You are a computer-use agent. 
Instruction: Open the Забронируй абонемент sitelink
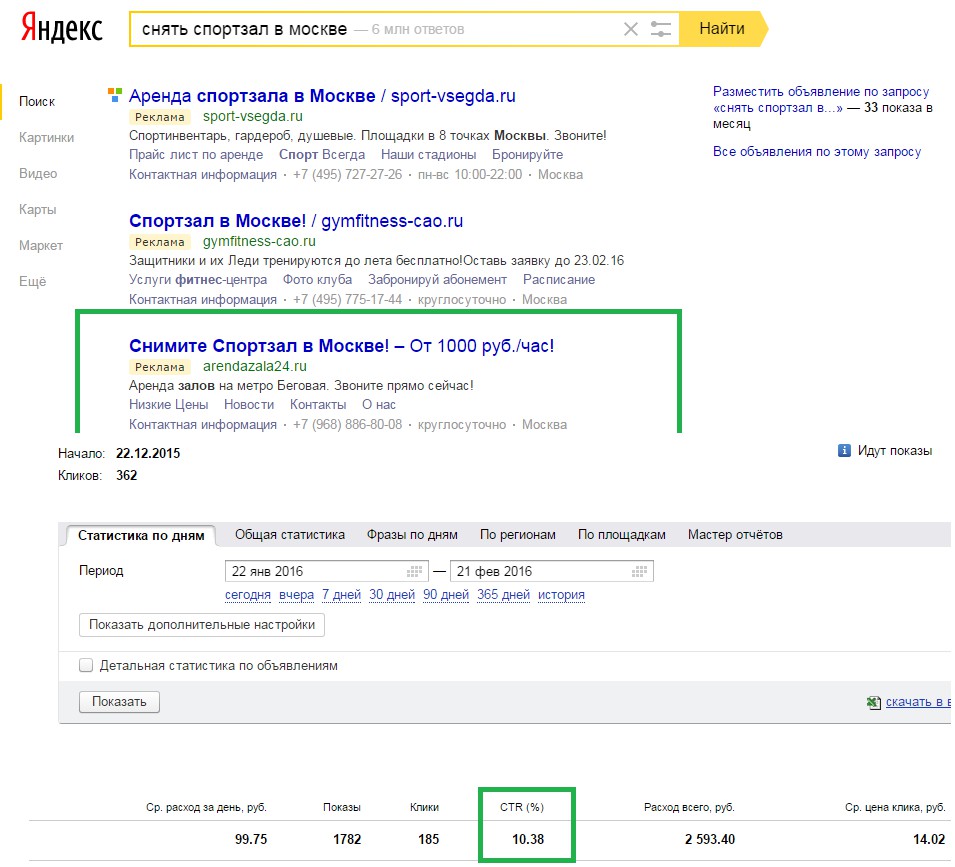tap(437, 279)
